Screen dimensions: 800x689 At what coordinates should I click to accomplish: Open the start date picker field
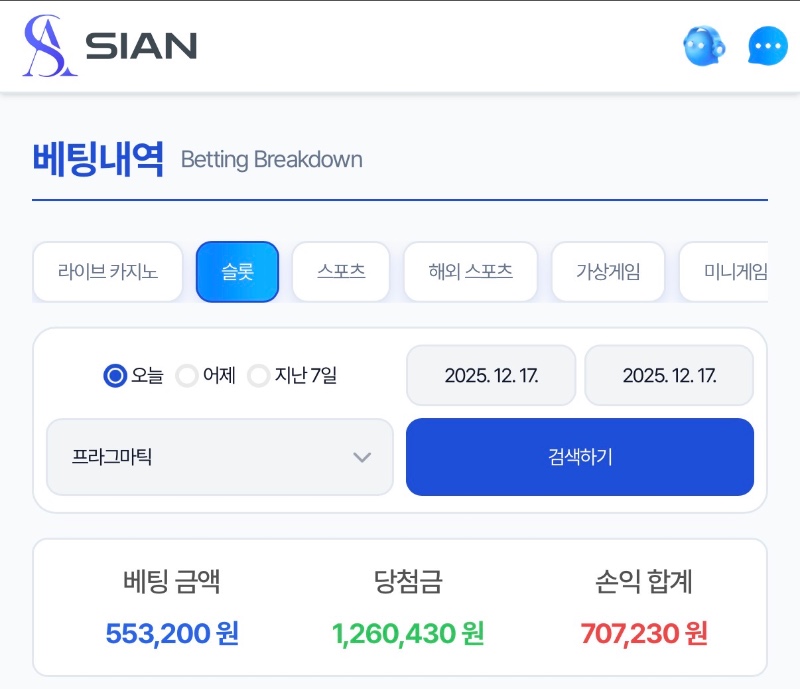click(x=491, y=376)
